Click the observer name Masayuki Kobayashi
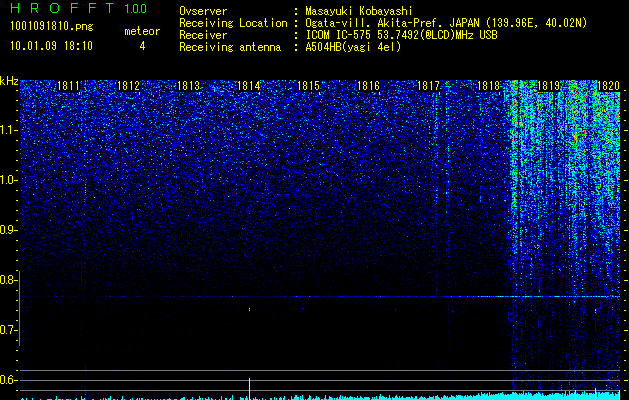 359,12
